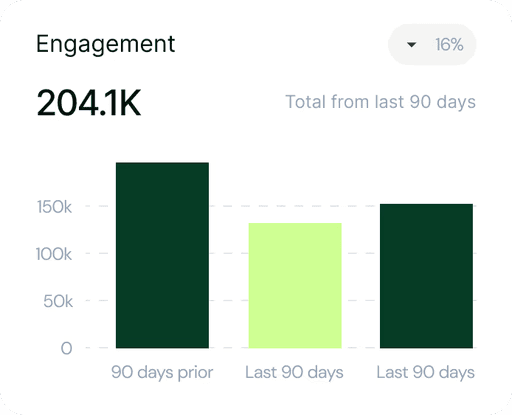Select the Engagement card title
This screenshot has height=415, width=512.
click(106, 45)
